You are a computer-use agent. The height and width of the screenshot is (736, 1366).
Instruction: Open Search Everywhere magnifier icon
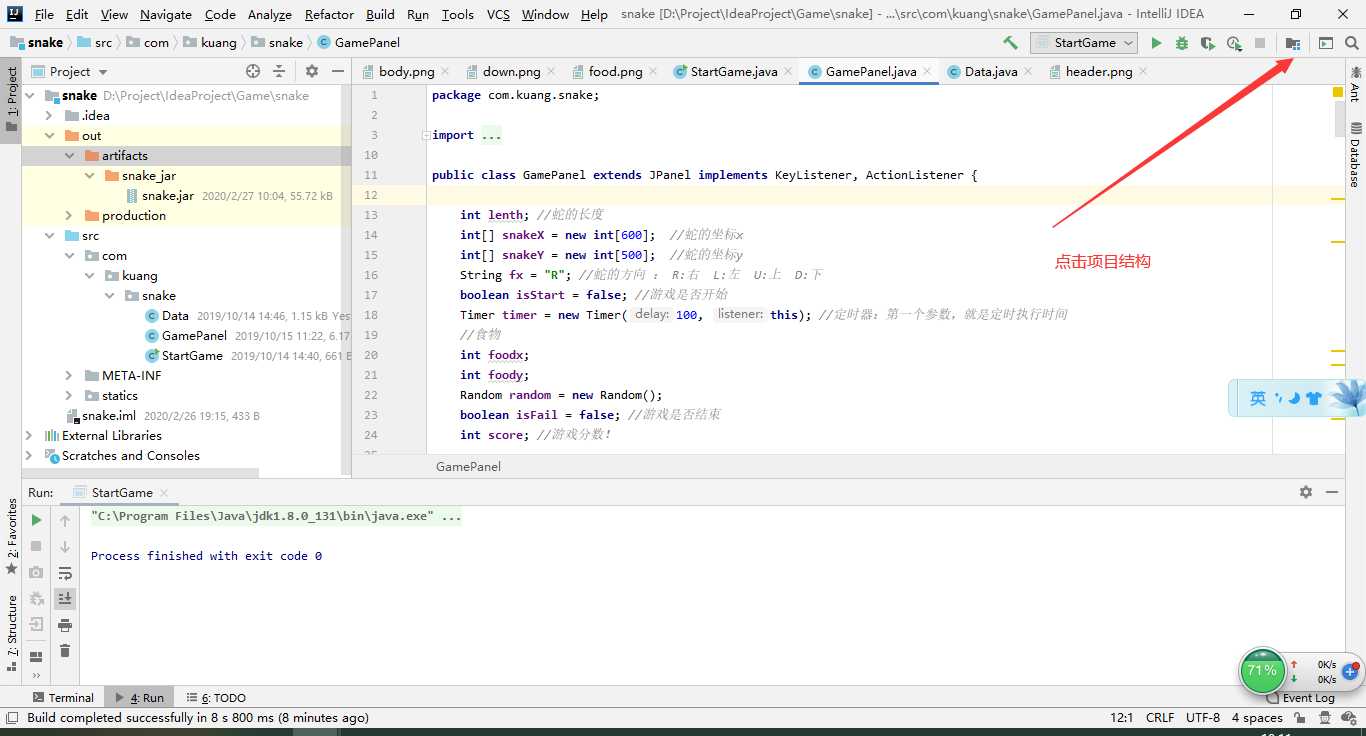[1352, 43]
